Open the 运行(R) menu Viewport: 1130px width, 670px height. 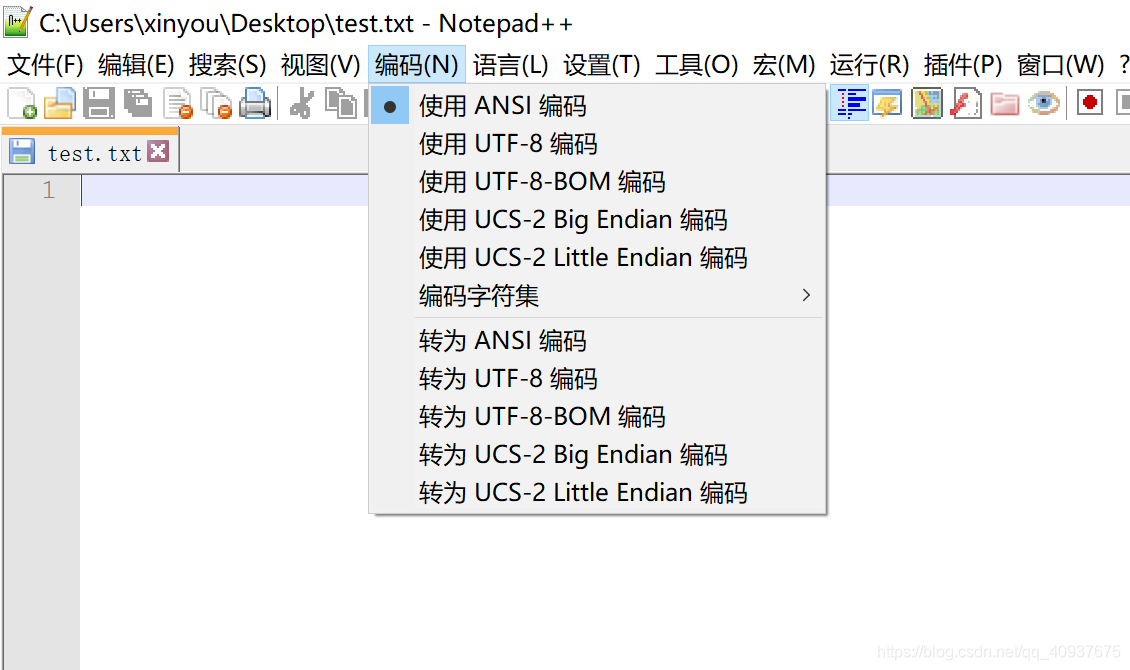point(869,65)
